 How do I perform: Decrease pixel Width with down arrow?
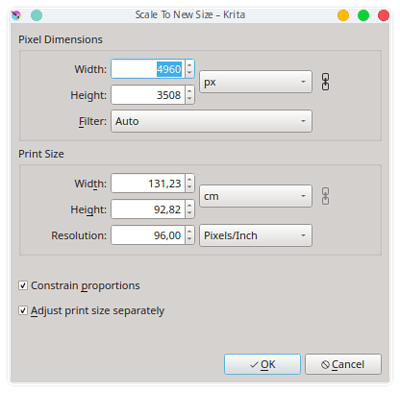[190, 73]
